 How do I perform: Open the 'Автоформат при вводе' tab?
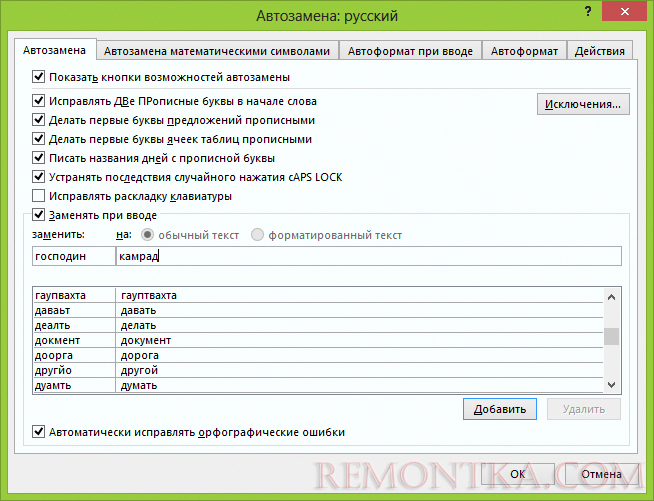[x=410, y=51]
